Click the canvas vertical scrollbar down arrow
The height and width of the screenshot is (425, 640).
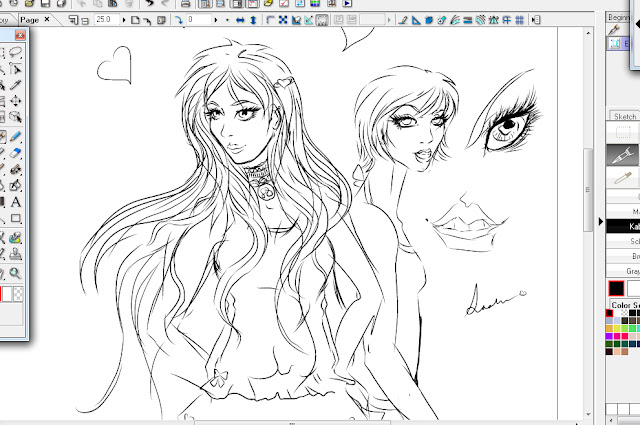pyautogui.click(x=588, y=415)
